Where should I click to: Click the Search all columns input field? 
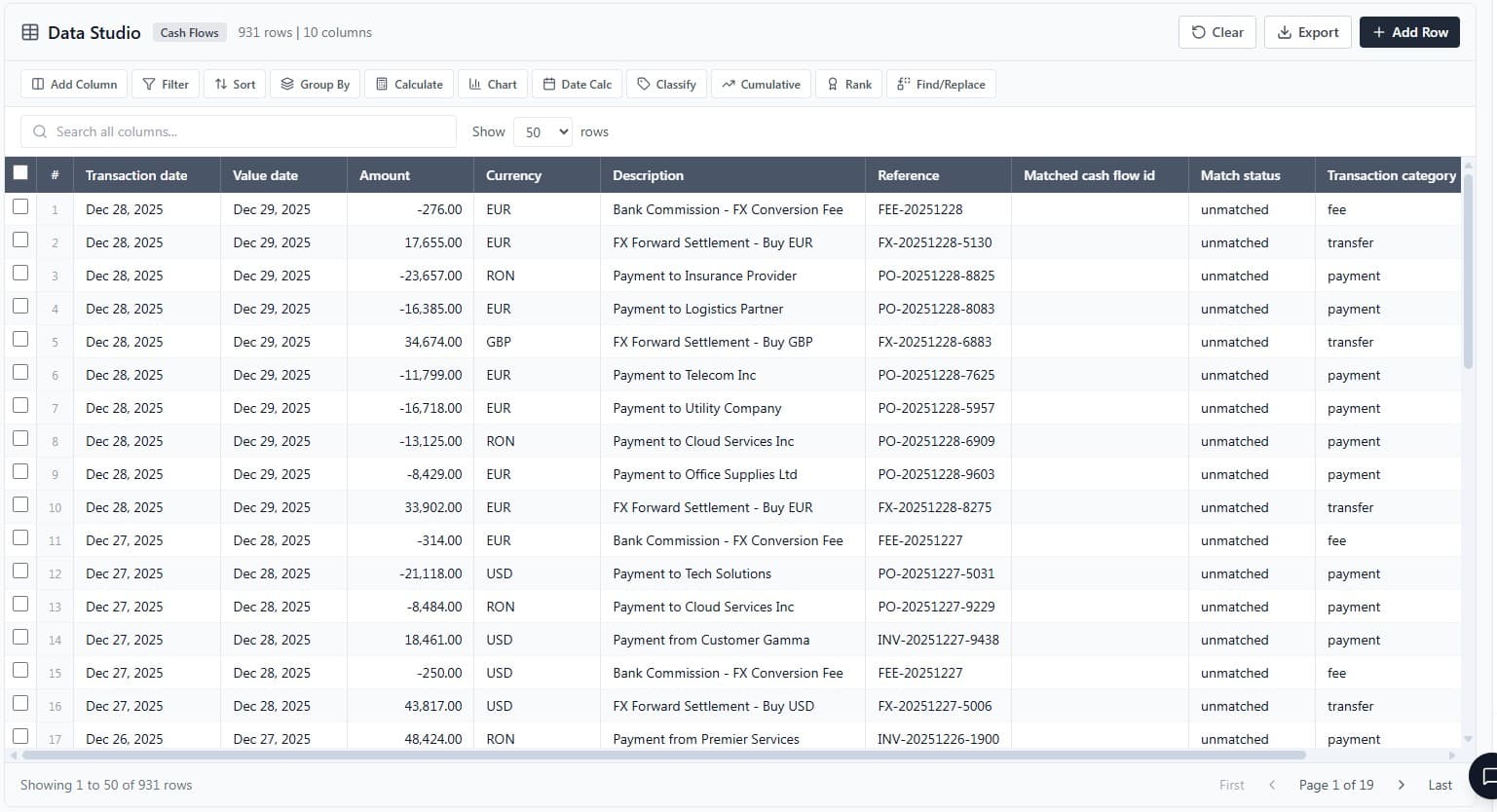click(x=239, y=130)
